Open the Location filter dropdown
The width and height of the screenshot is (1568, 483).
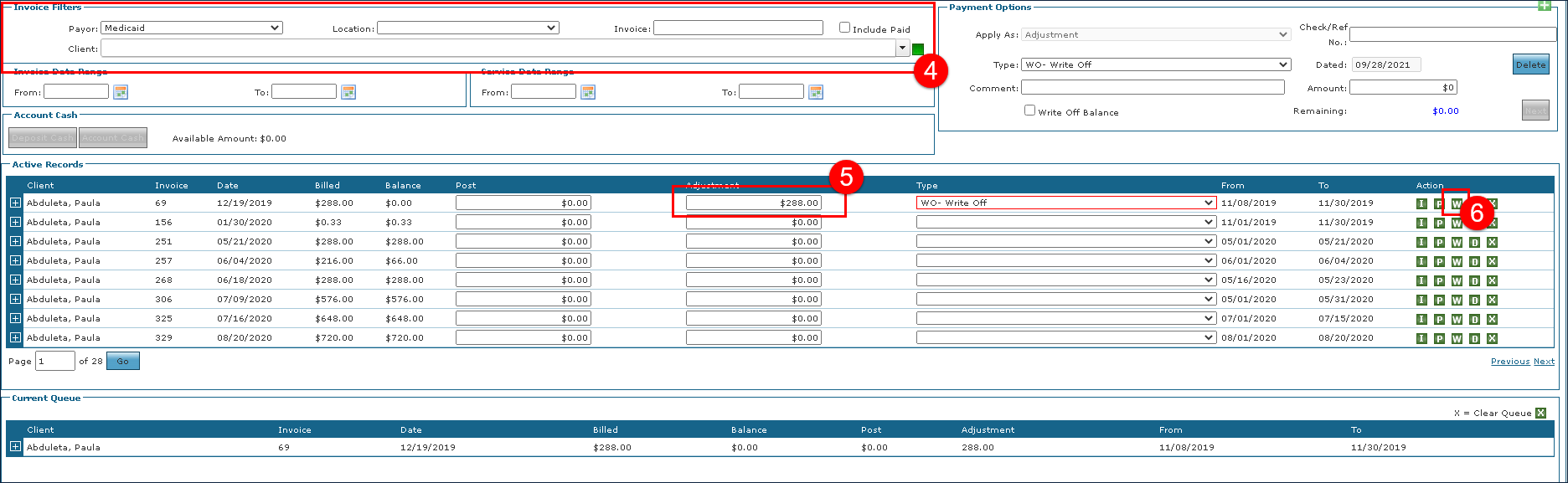(467, 28)
